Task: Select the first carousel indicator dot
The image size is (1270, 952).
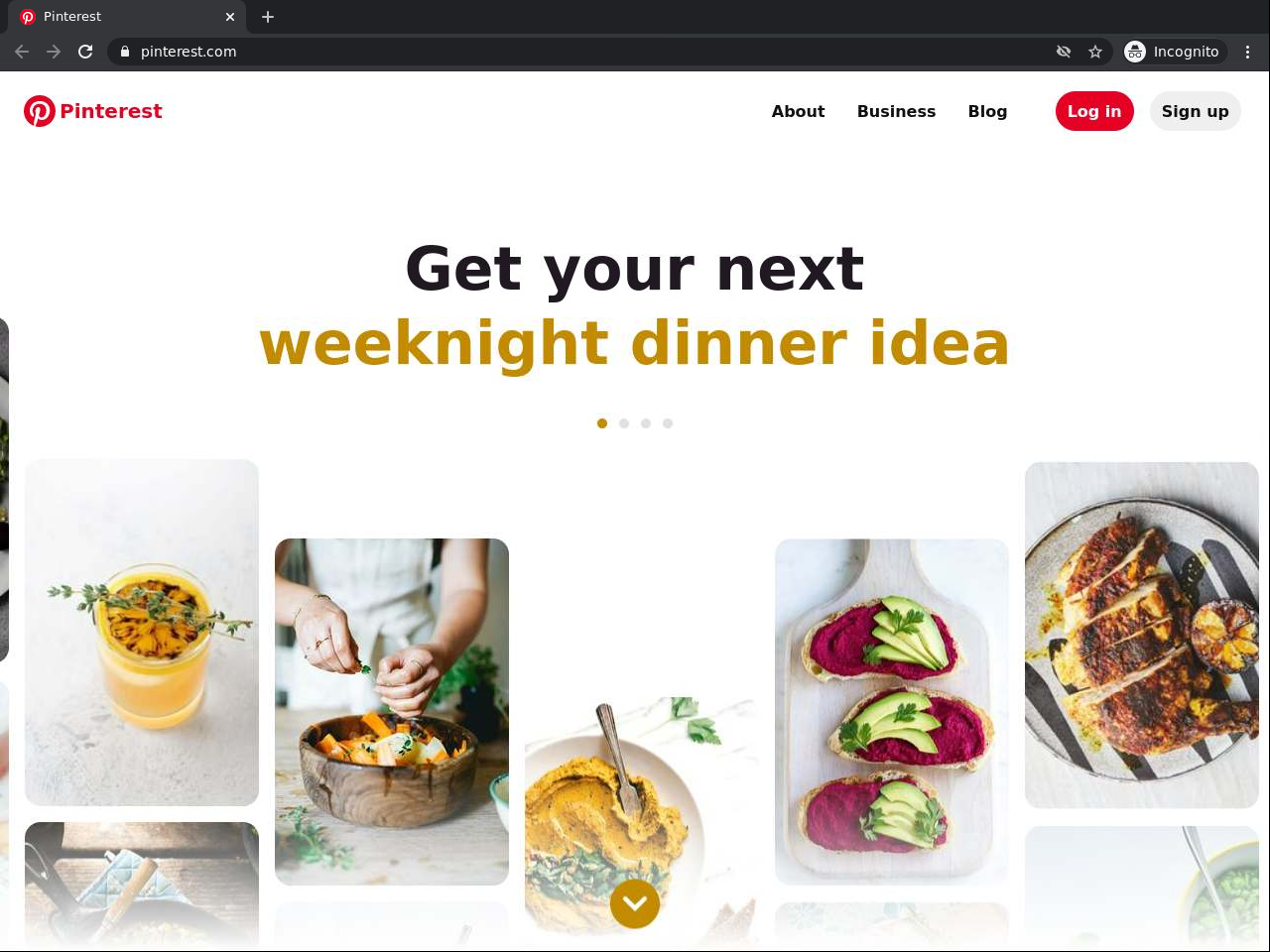Action: point(602,423)
